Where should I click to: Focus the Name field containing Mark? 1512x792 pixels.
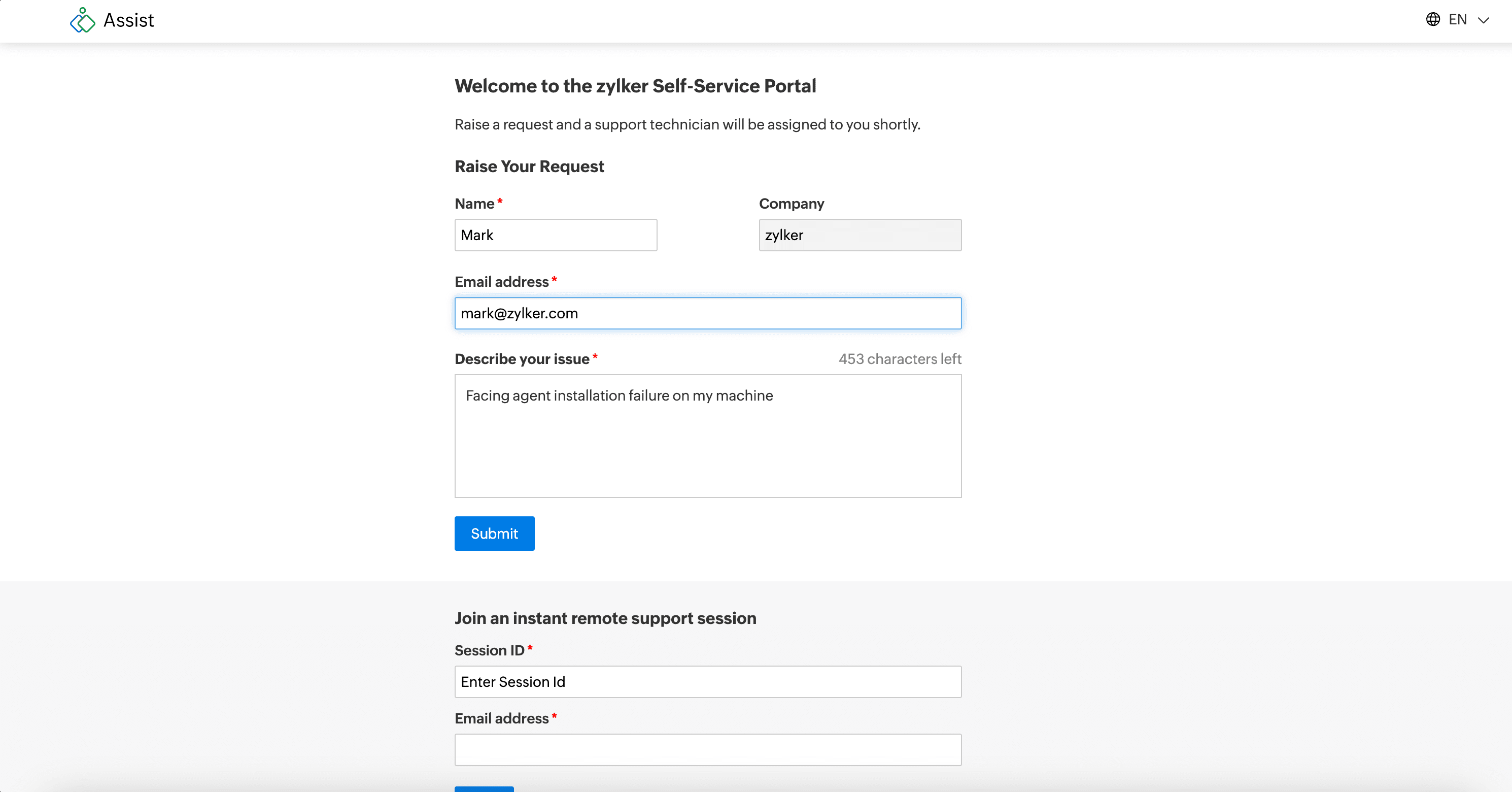555,235
